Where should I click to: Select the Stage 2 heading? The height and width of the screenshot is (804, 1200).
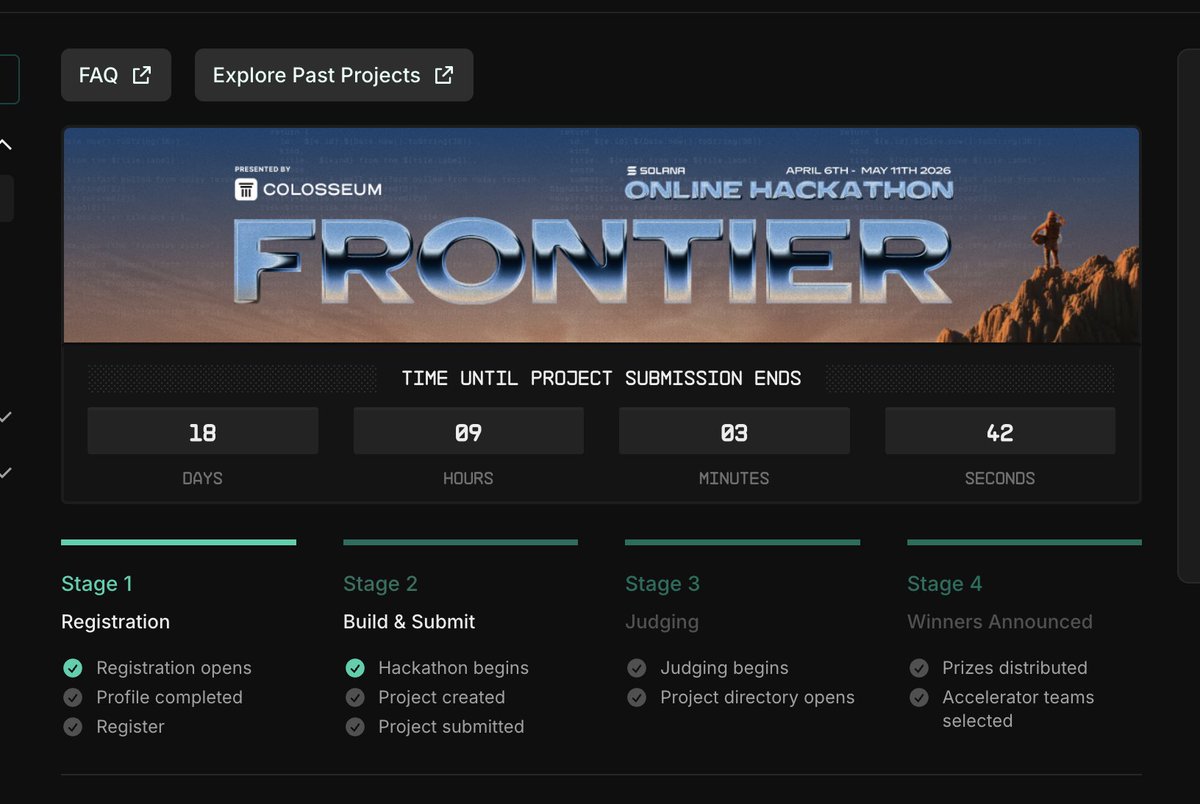click(x=380, y=584)
